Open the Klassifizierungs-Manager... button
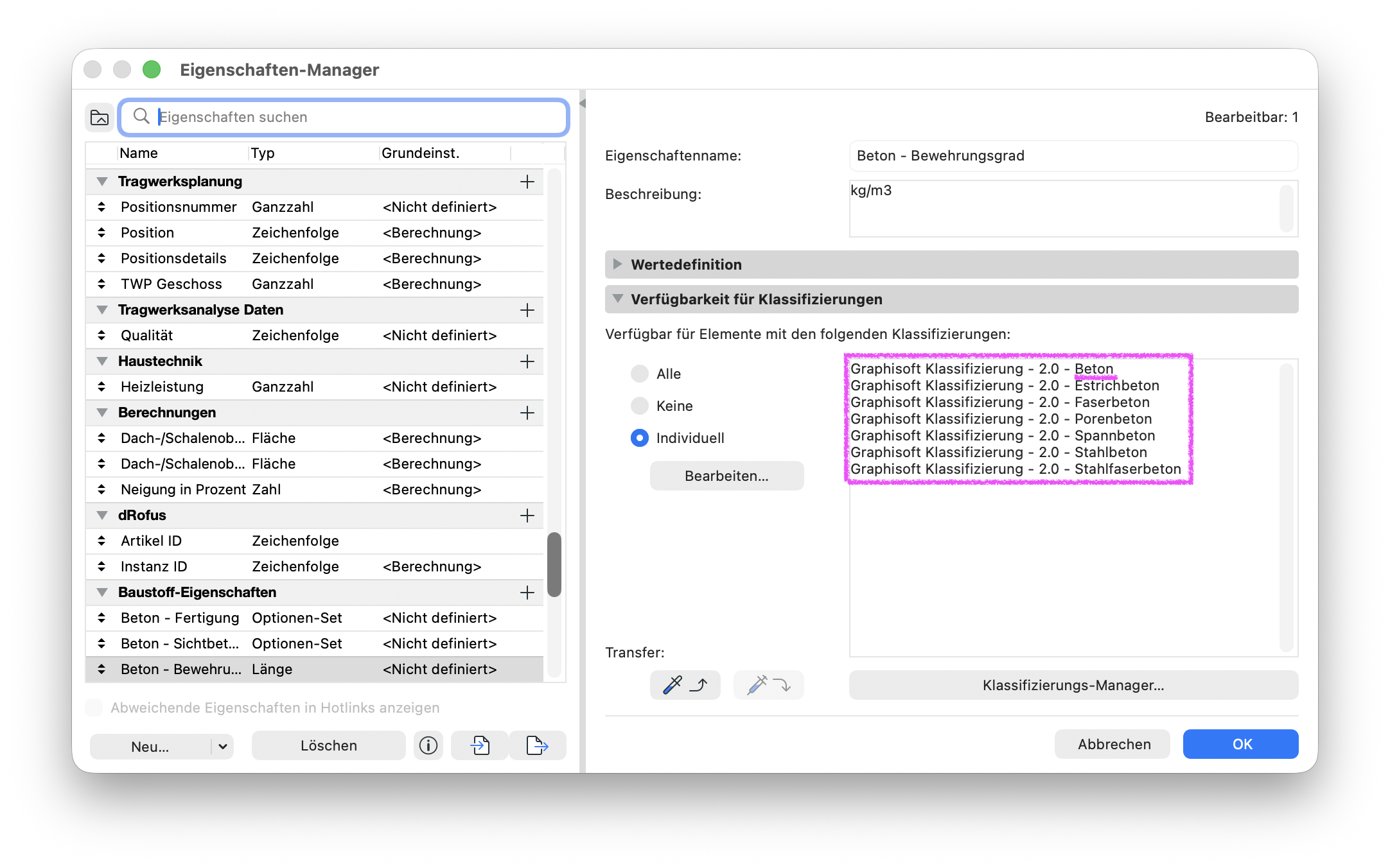1390x868 pixels. (1073, 685)
